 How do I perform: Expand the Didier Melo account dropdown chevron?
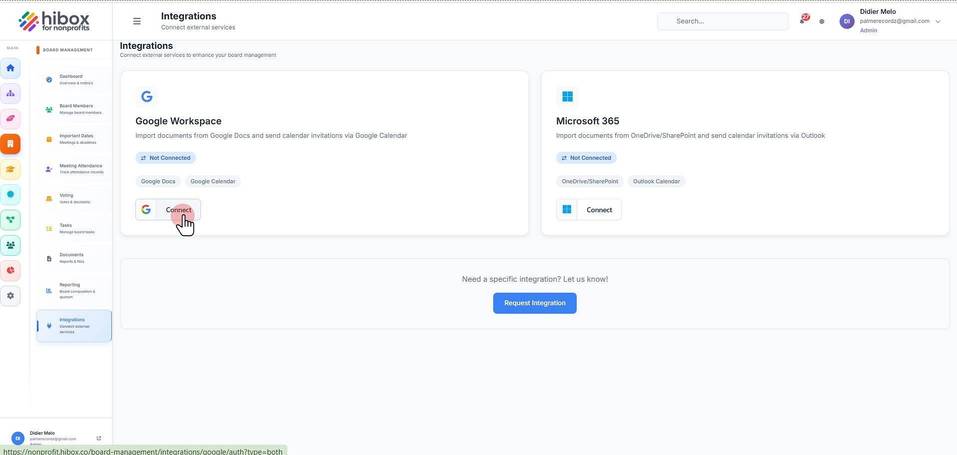point(938,21)
